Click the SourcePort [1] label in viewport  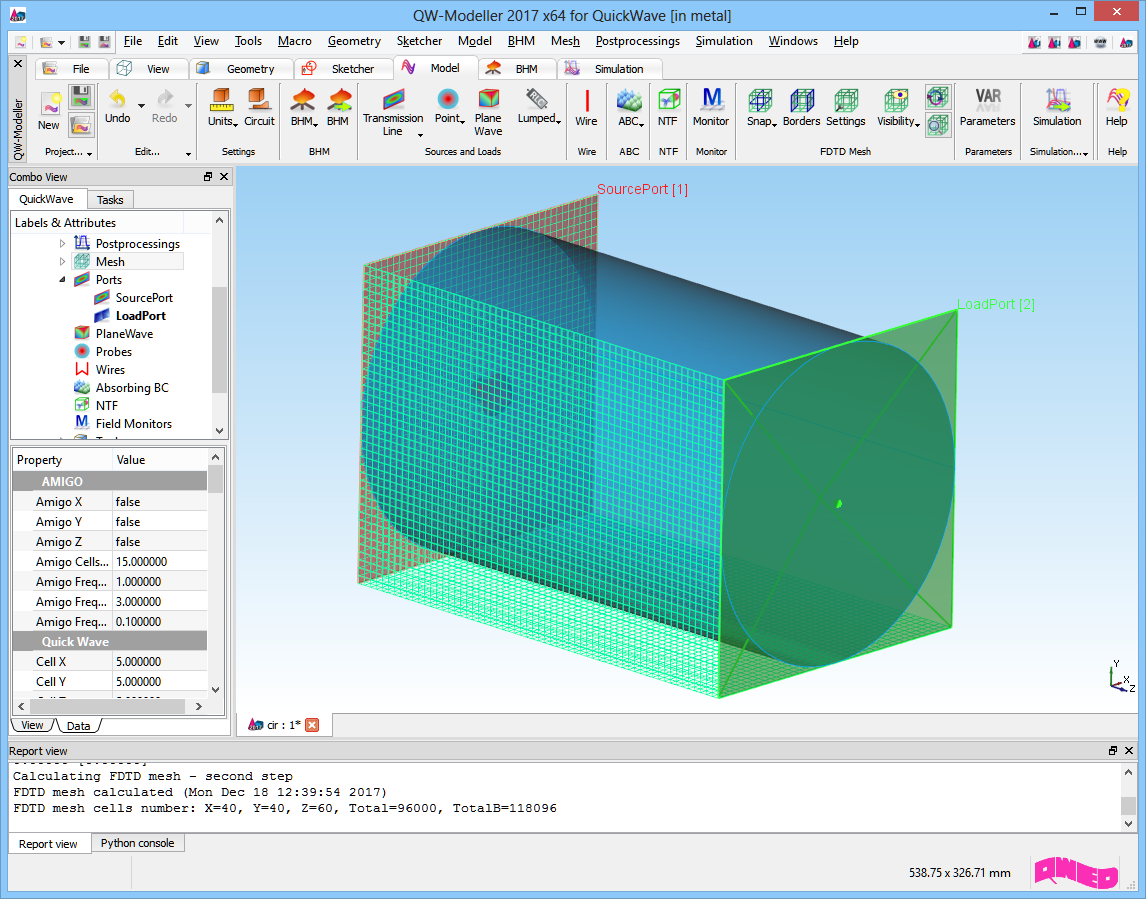tap(642, 189)
